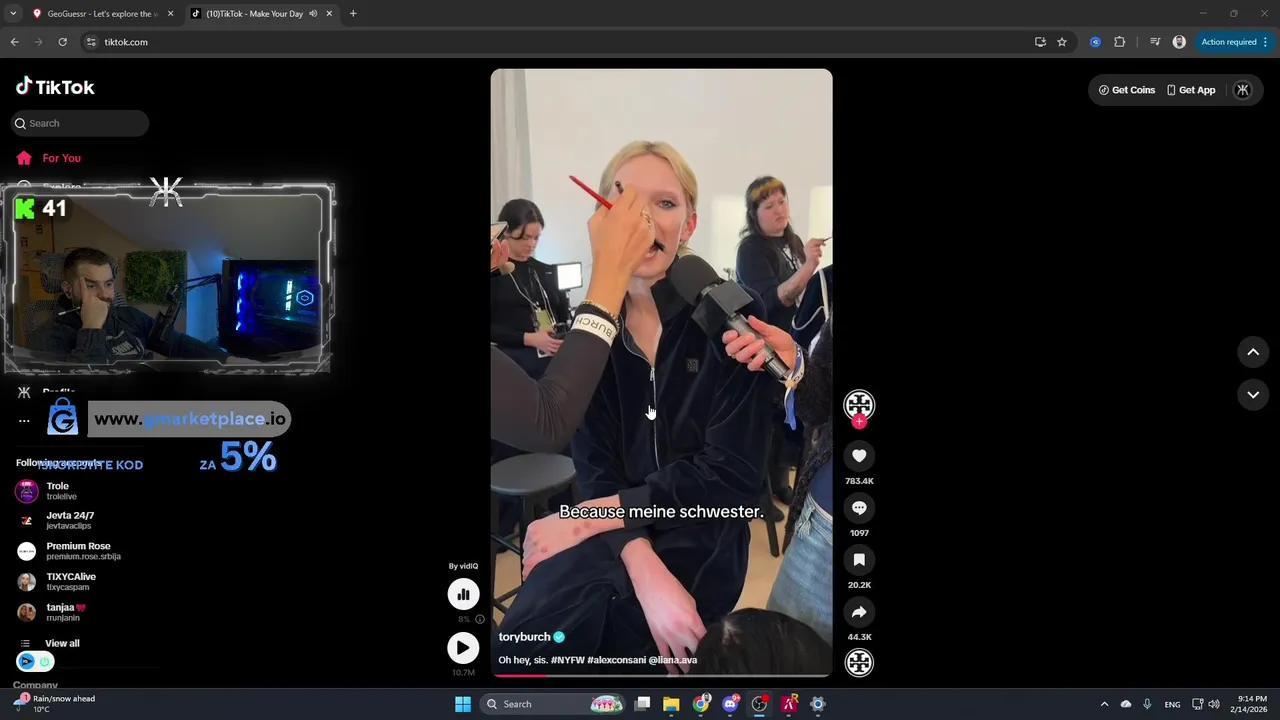Click the Get App button
This screenshot has width=1280, height=720.
1191,90
